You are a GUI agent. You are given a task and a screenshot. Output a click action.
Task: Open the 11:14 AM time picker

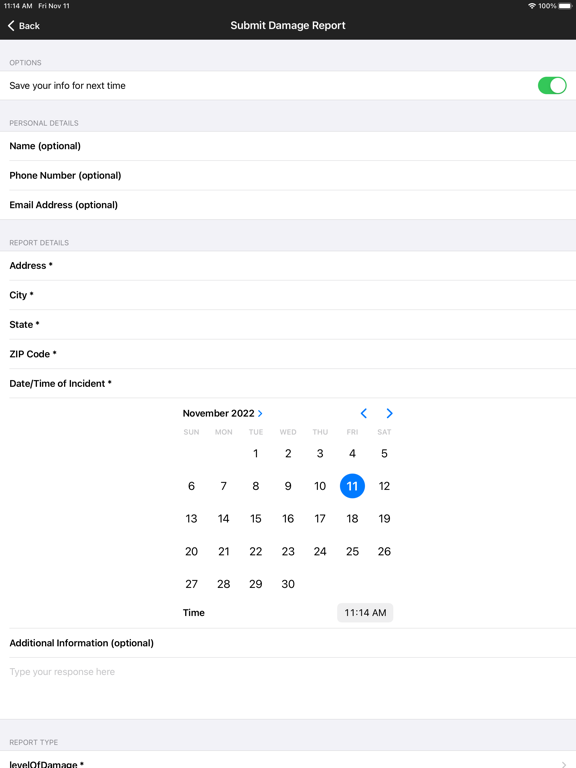(x=365, y=613)
